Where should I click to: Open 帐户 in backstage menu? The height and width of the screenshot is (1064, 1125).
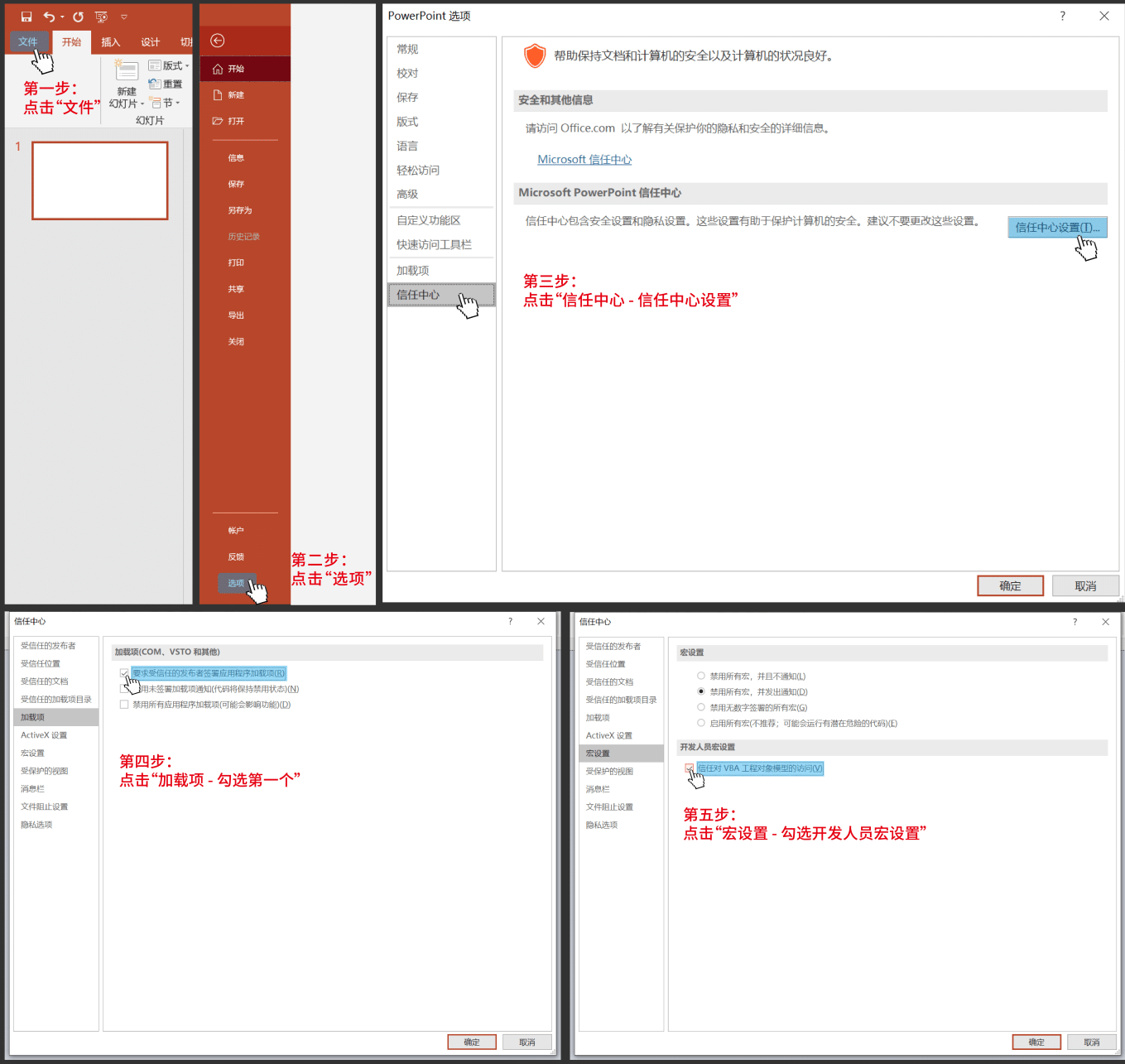(236, 531)
